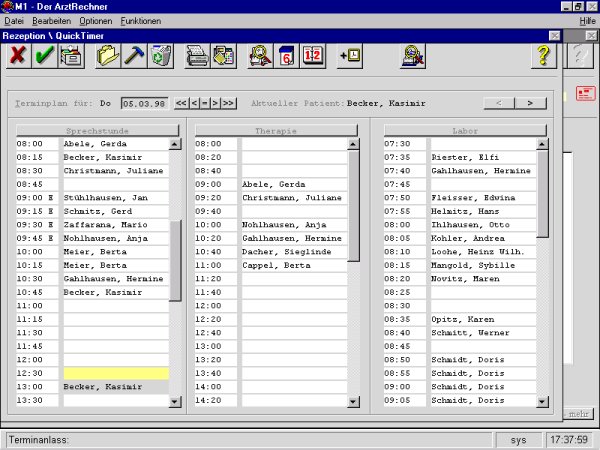Click the empty 11:00 Sprechstunde slot

pyautogui.click(x=116, y=306)
